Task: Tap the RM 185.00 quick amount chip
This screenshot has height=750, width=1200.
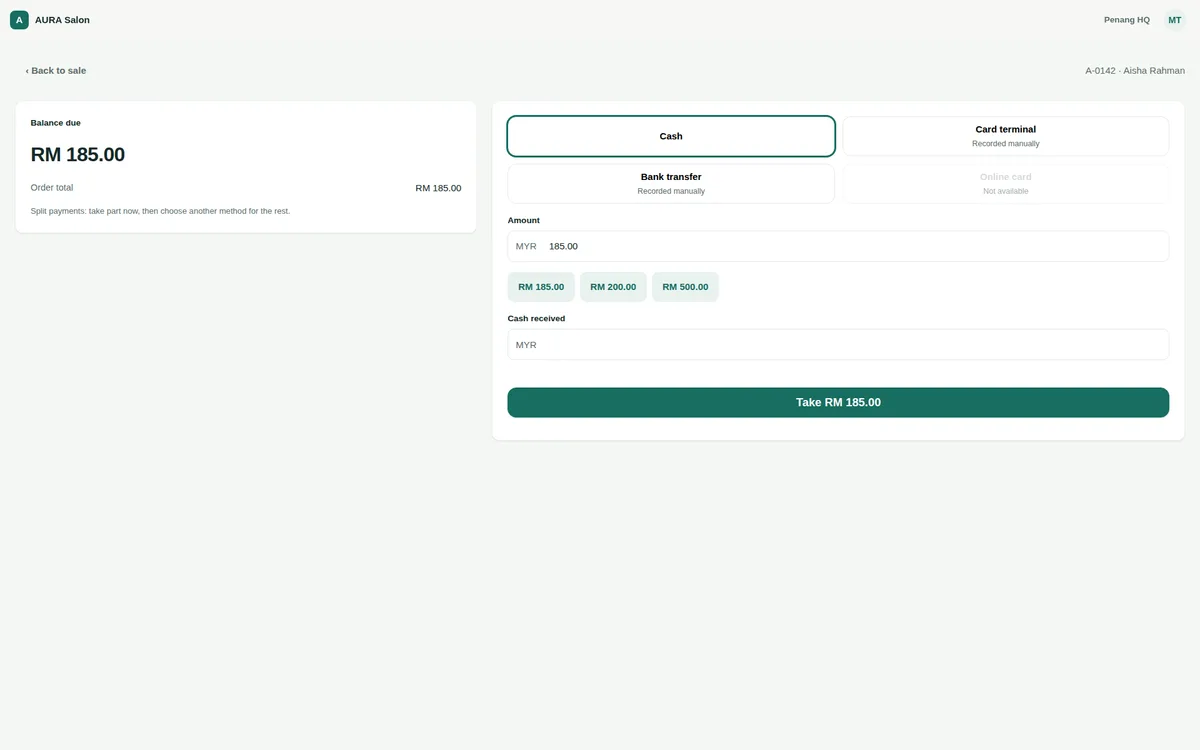Action: 541,287
